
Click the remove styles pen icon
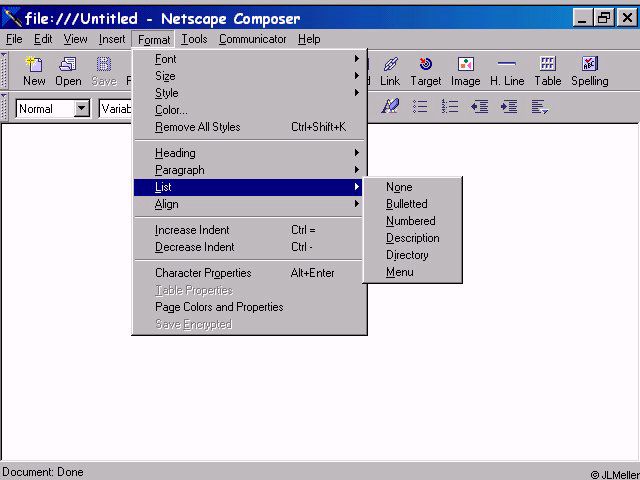point(390,107)
